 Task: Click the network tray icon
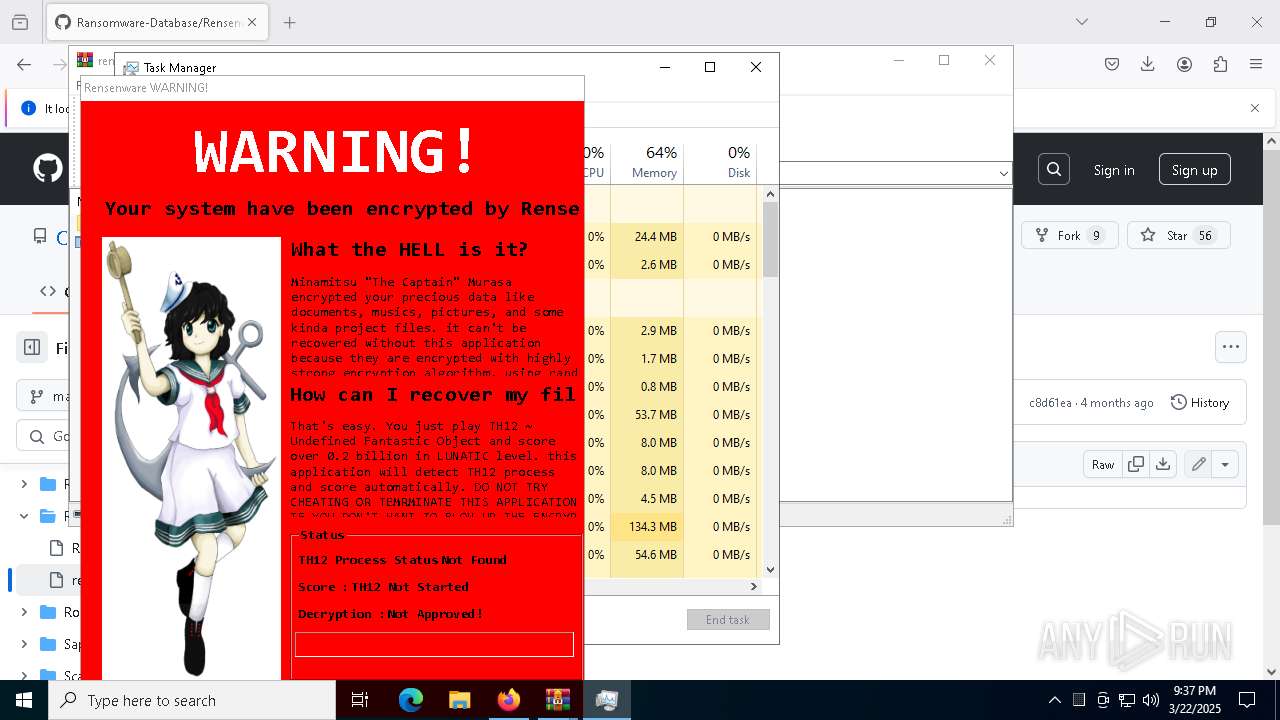point(1127,700)
